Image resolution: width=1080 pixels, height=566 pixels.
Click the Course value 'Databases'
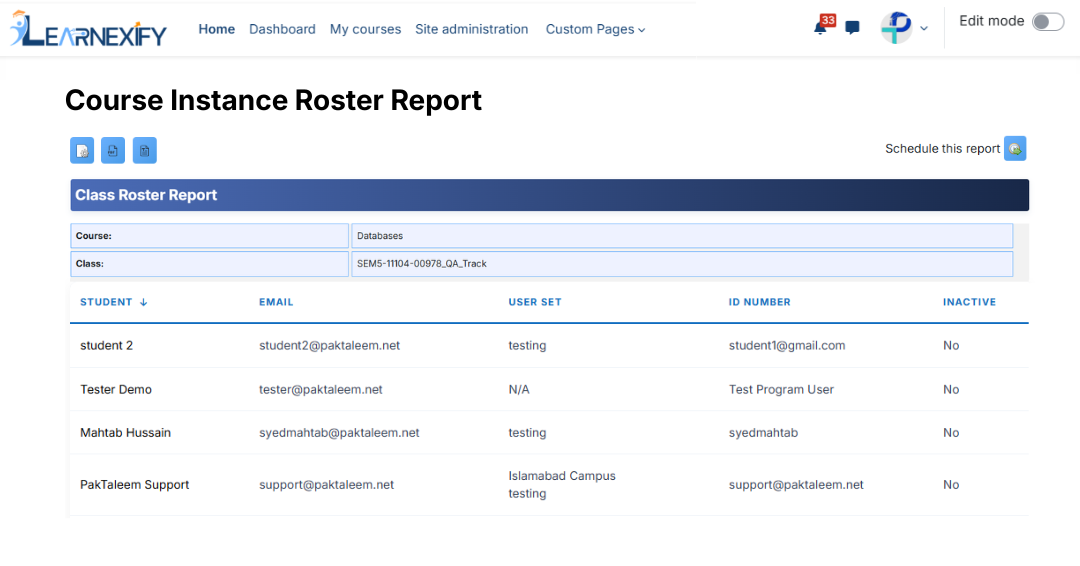coord(380,236)
